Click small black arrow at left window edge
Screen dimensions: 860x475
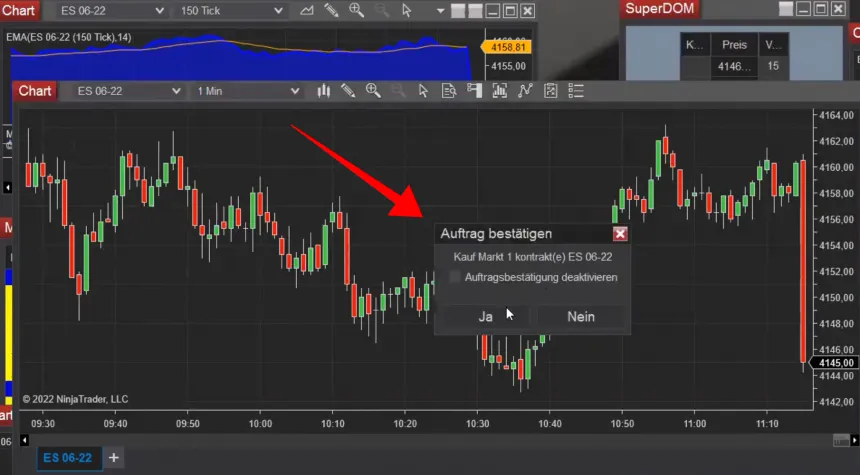(8, 188)
